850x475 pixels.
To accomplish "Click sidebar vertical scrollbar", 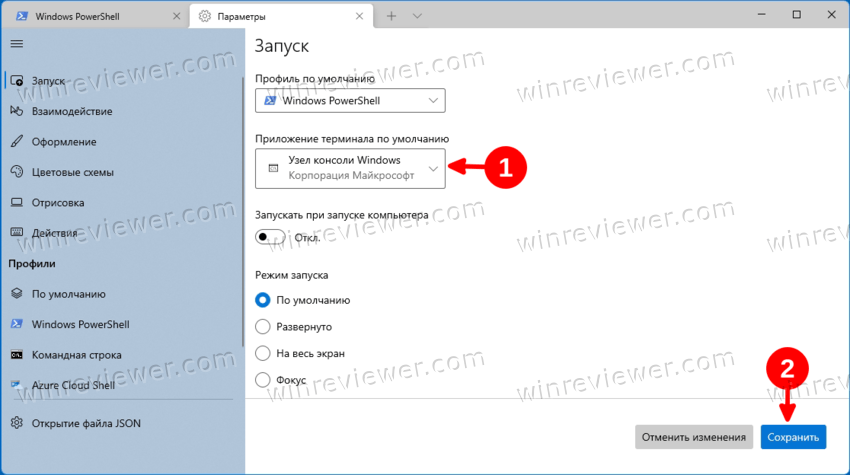I will click(243, 211).
